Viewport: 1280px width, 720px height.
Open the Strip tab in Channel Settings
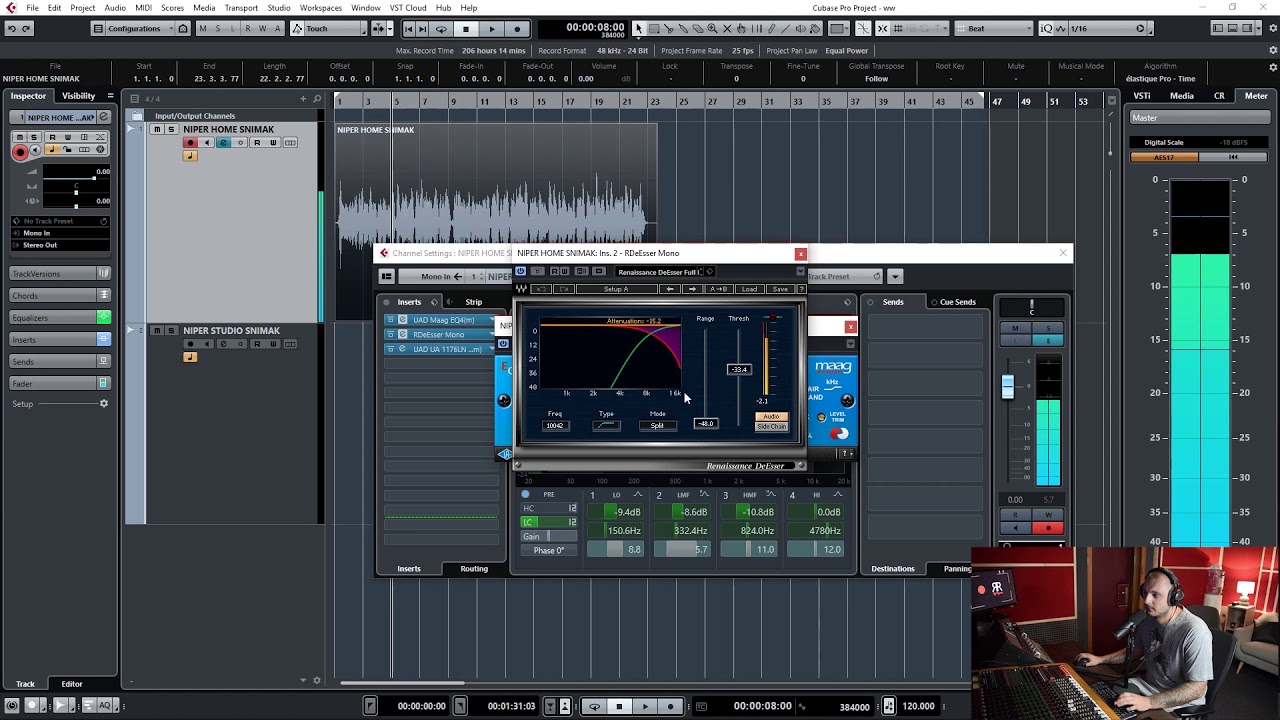point(473,302)
